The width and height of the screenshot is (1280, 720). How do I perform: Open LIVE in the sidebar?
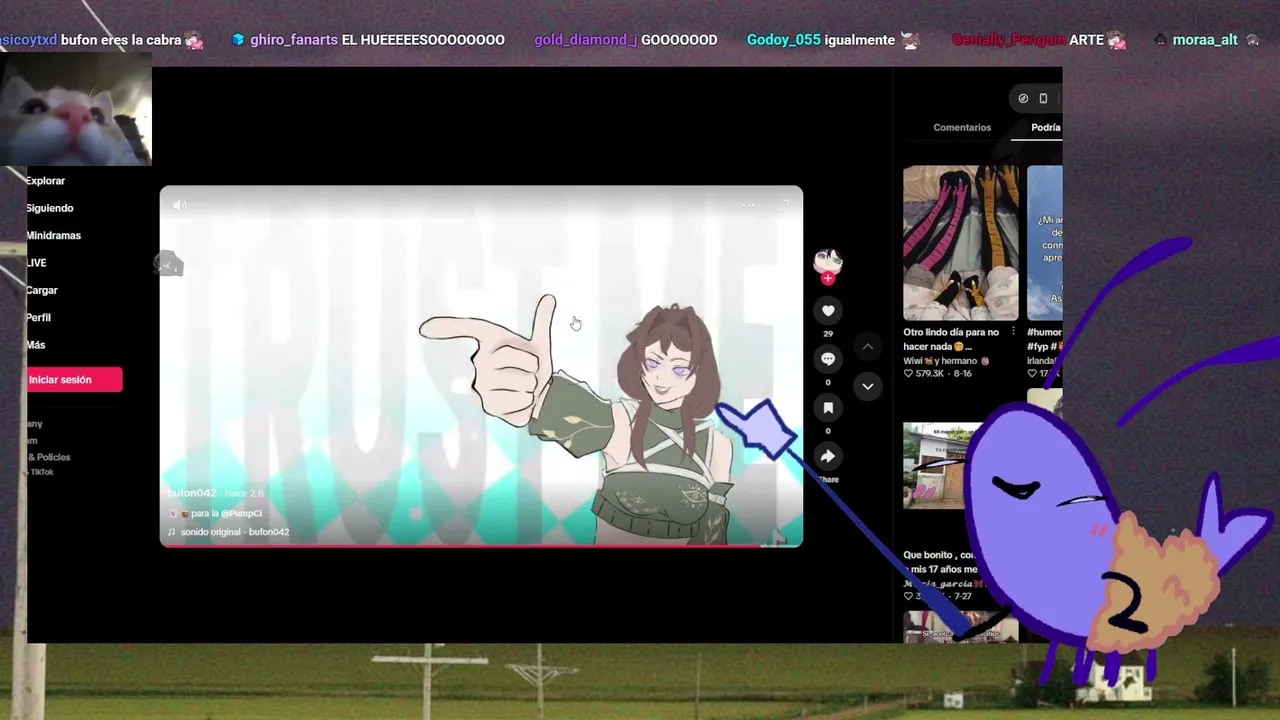(36, 263)
